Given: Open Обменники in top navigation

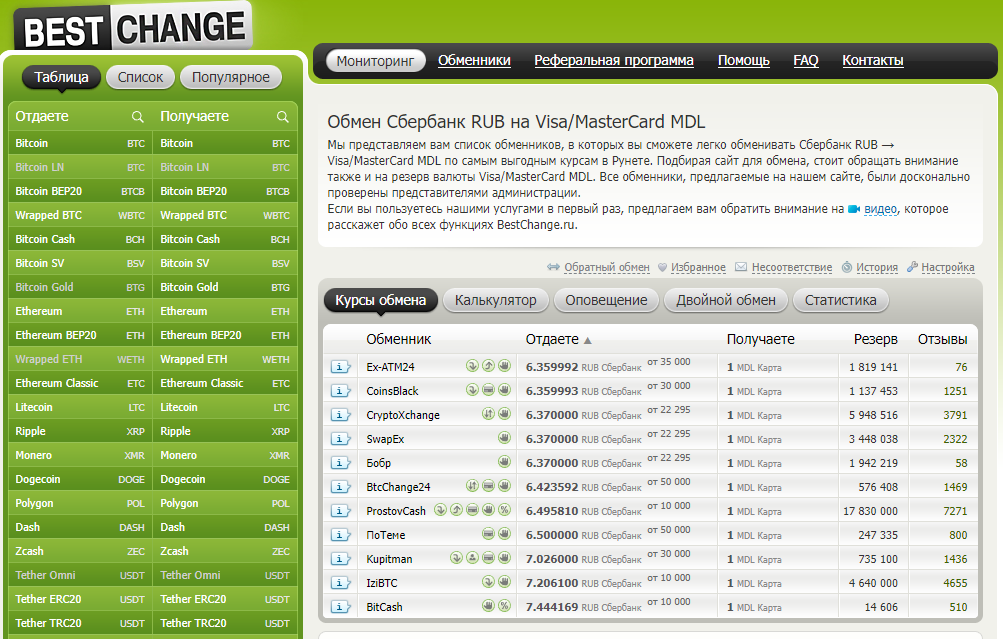Looking at the screenshot, I should [x=474, y=60].
